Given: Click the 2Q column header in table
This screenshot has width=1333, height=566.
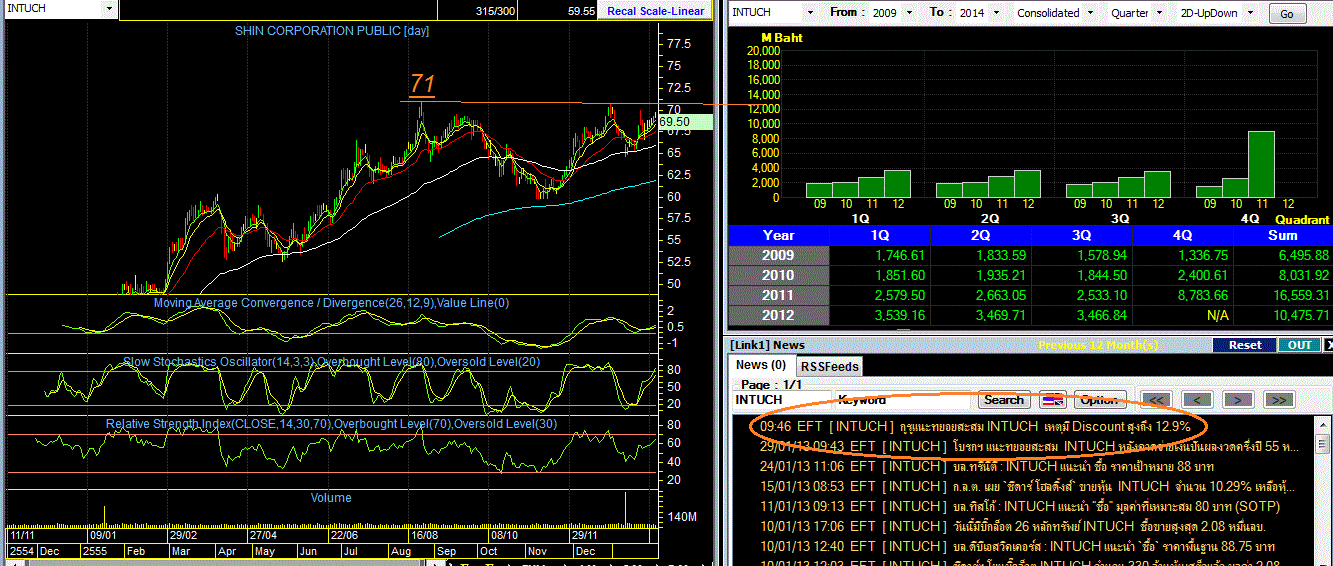Looking at the screenshot, I should click(981, 235).
